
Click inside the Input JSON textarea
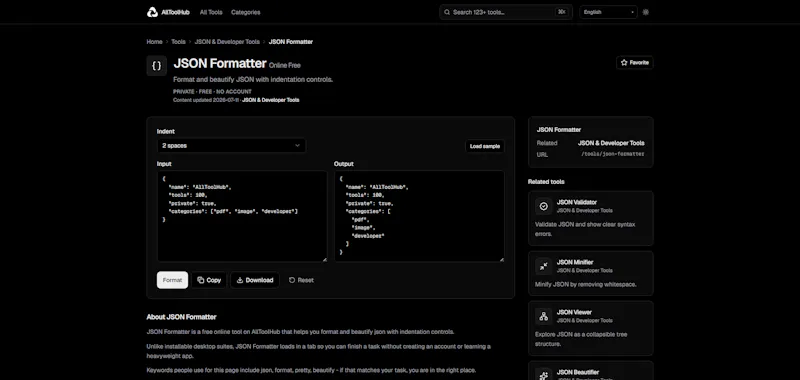click(x=242, y=216)
